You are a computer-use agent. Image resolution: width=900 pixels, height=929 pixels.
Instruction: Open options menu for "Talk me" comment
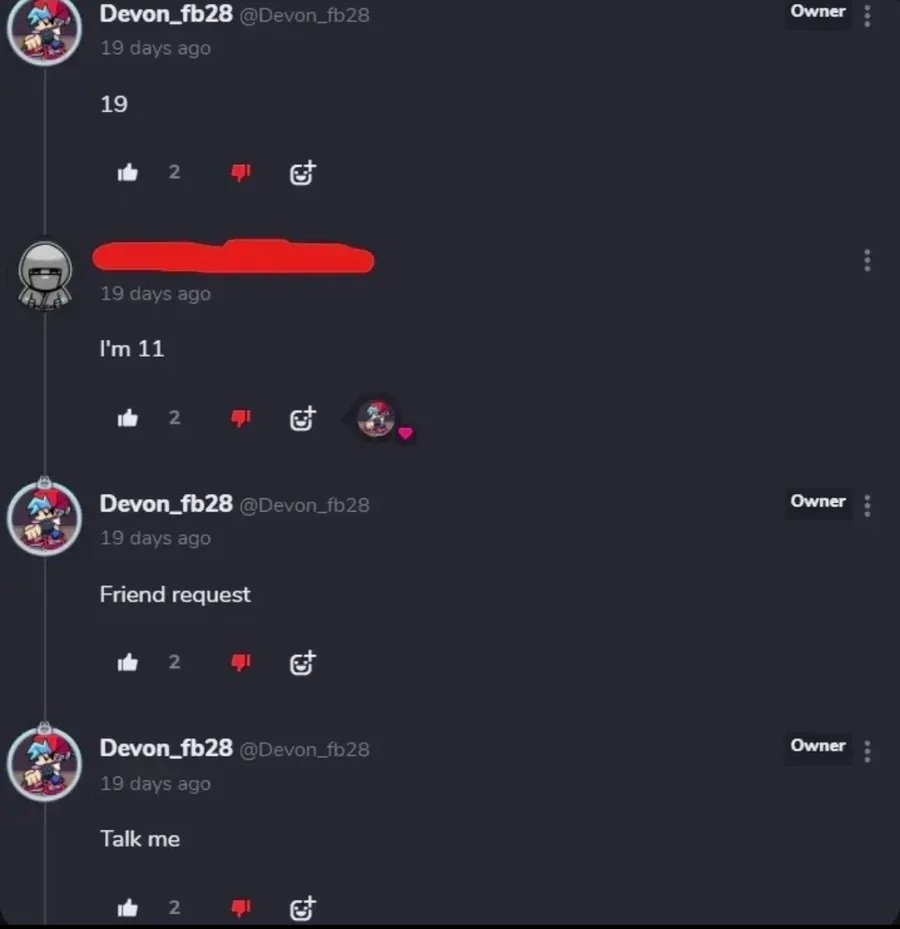(867, 751)
